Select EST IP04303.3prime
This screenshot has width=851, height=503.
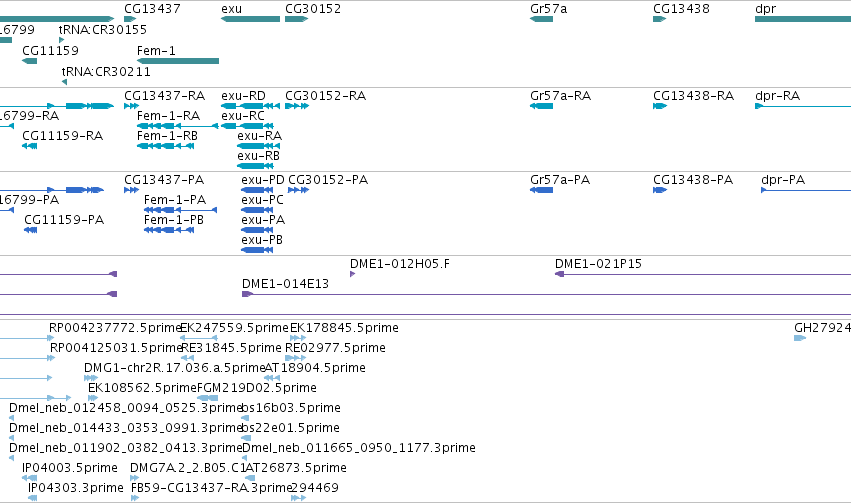pyautogui.click(x=75, y=489)
